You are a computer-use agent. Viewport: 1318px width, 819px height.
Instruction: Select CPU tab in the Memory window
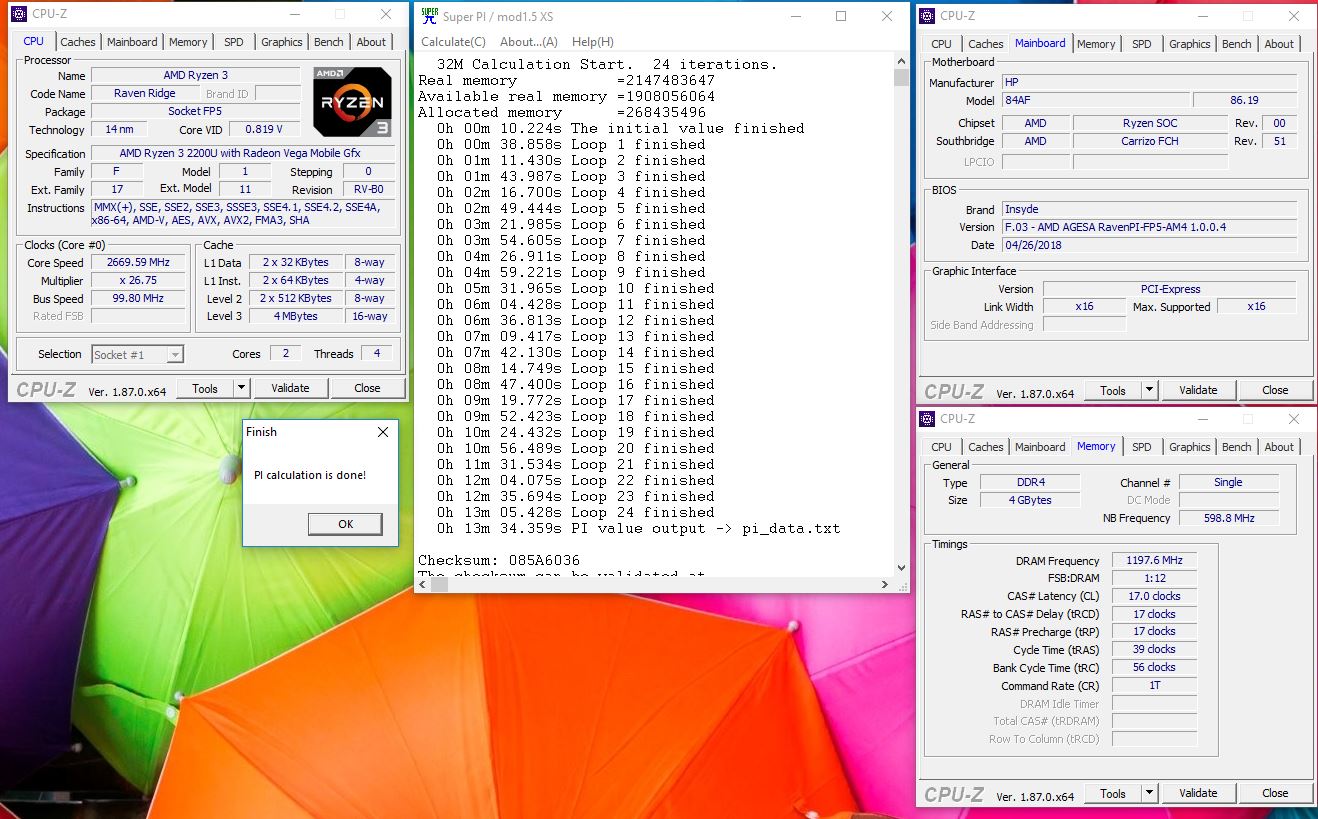(941, 447)
